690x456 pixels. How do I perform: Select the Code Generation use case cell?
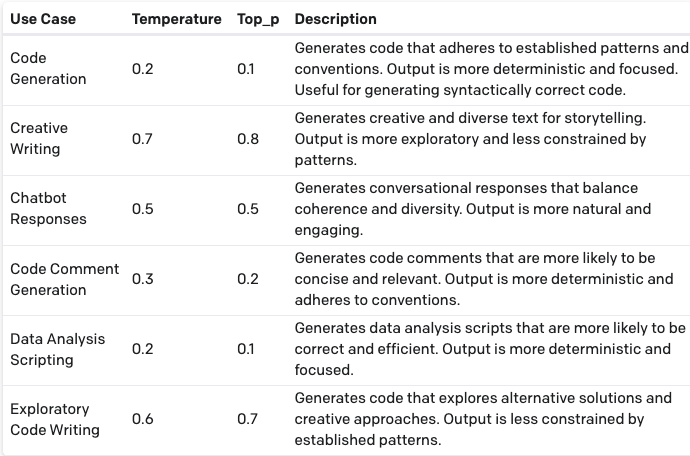pyautogui.click(x=48, y=69)
